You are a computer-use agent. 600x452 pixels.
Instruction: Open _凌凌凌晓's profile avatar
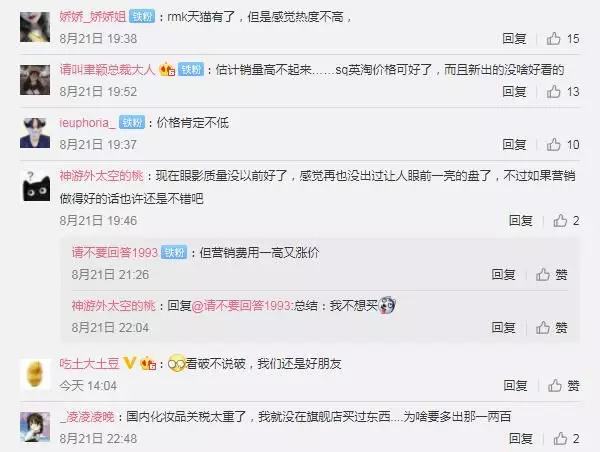pos(35,427)
